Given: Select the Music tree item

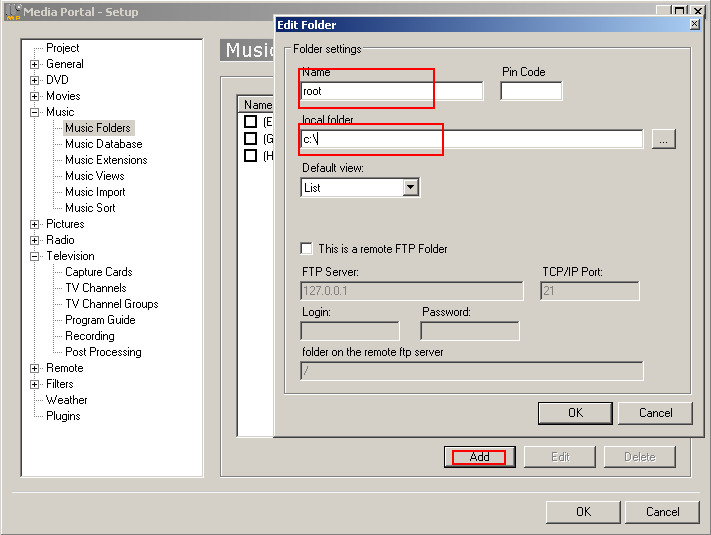Looking at the screenshot, I should coord(60,112).
